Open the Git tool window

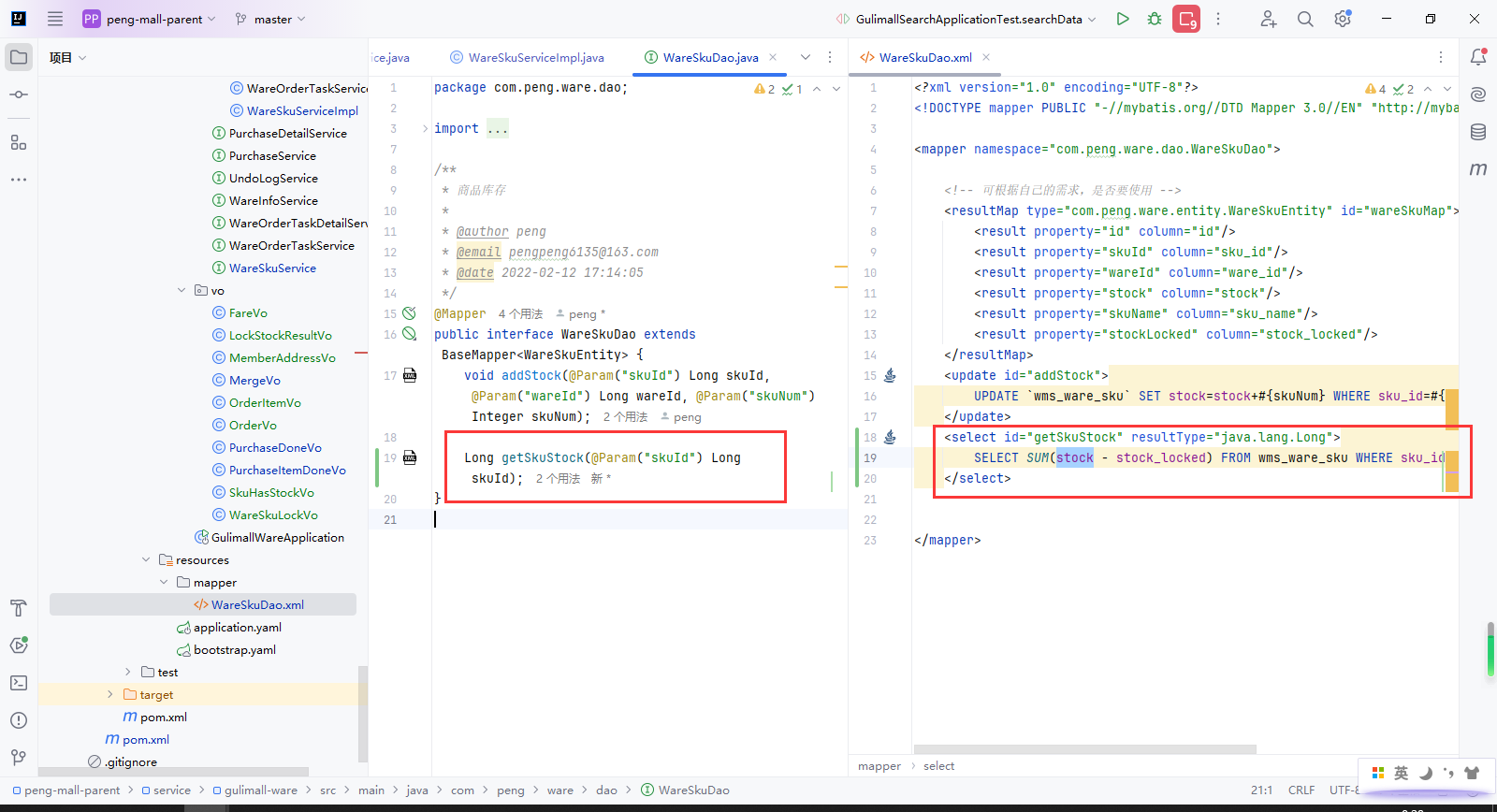click(19, 758)
